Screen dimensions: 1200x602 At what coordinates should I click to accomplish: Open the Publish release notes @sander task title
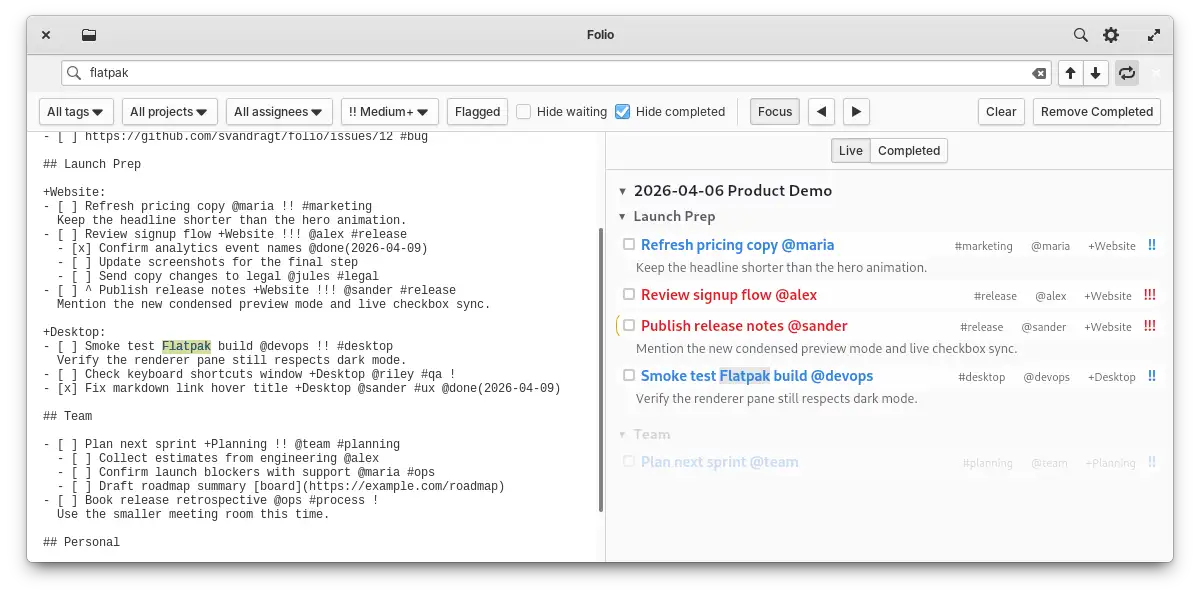pos(744,326)
